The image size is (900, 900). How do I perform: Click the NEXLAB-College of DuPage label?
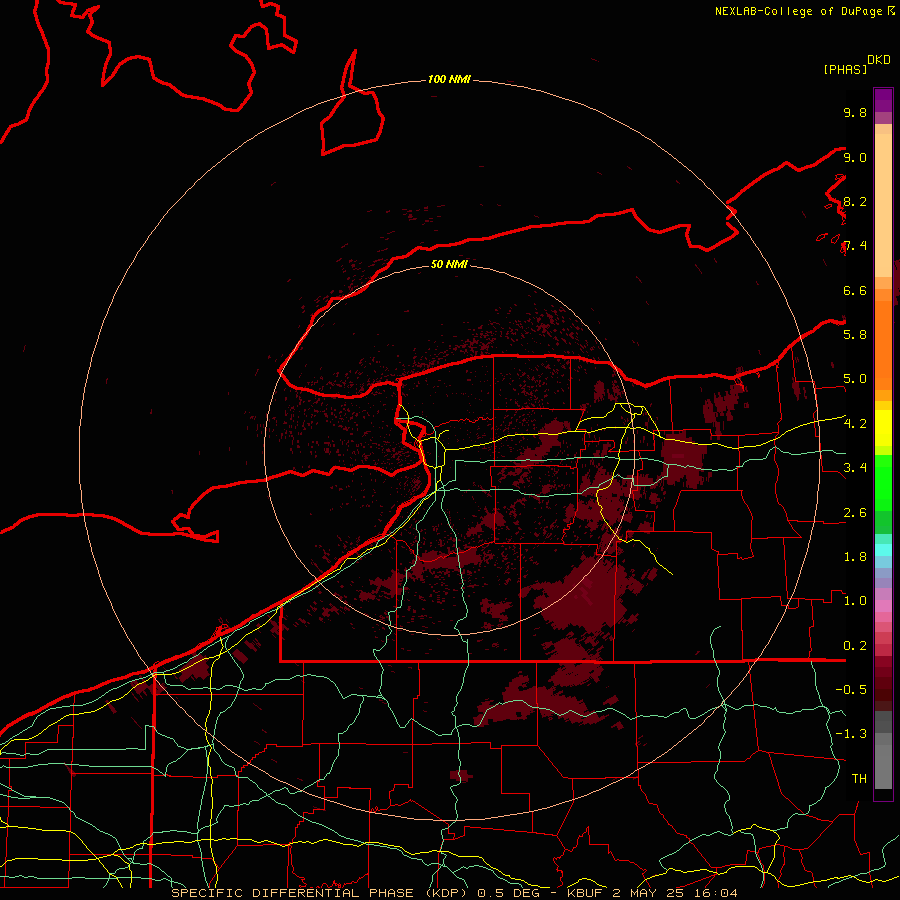[x=799, y=11]
